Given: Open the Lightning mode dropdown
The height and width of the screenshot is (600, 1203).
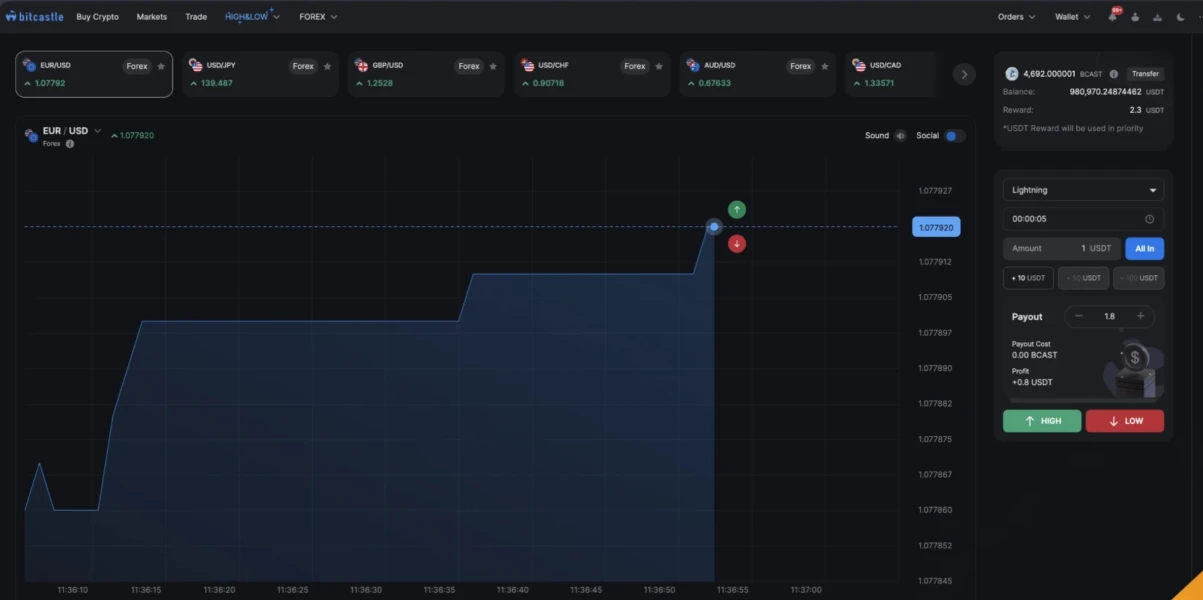Looking at the screenshot, I should (x=1083, y=190).
